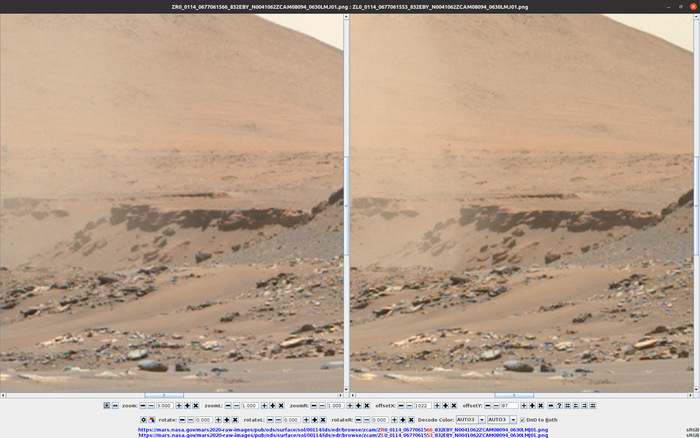Click the zoom value field showing 3.000

point(165,406)
